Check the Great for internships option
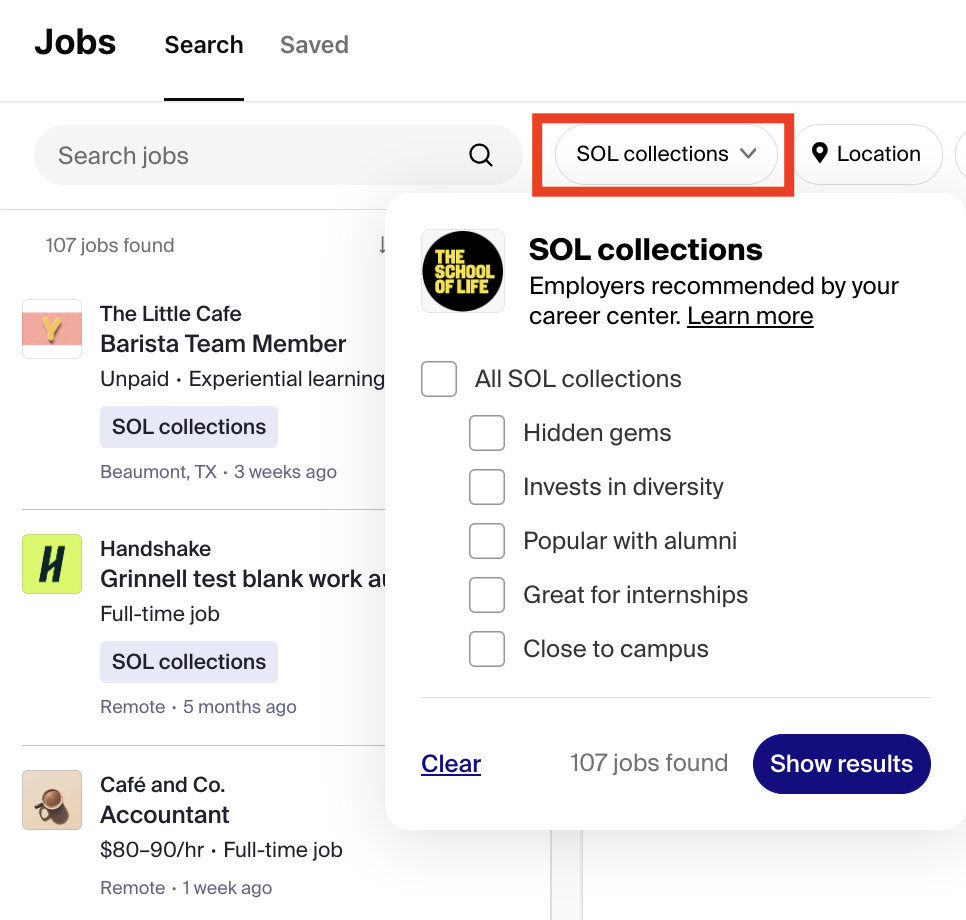The height and width of the screenshot is (920, 966). tap(487, 595)
